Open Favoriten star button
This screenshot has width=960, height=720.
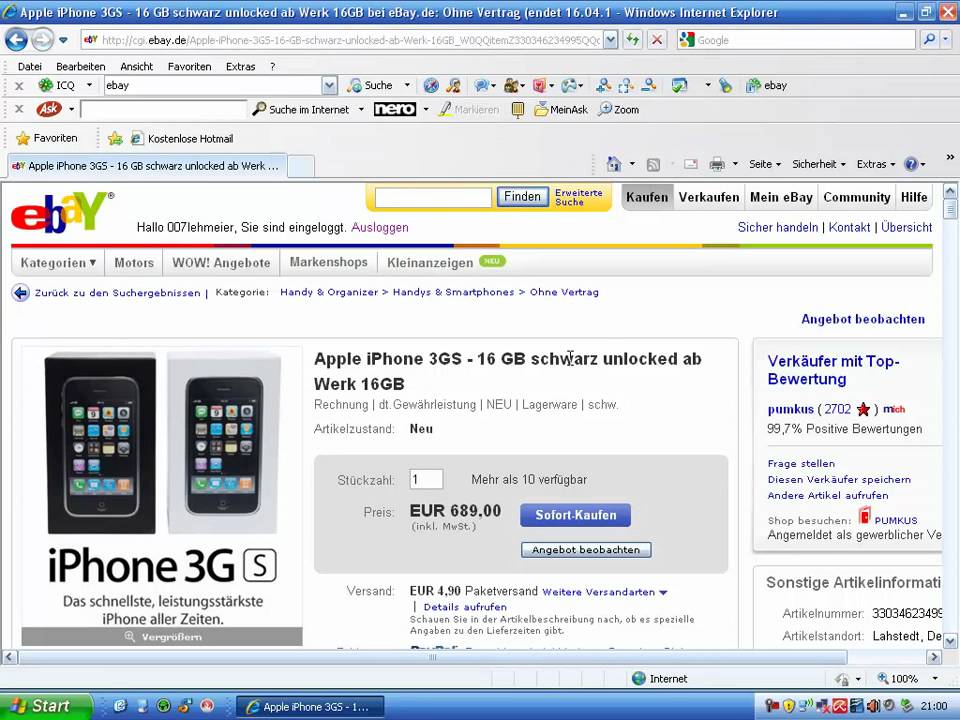[x=47, y=138]
